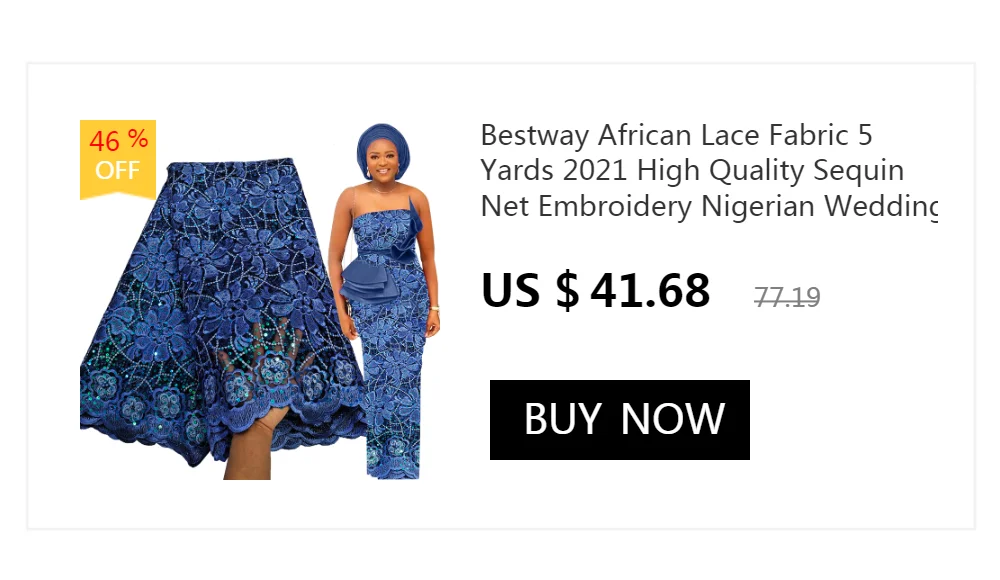Click the US $ 41.68 sale price
The image size is (1000, 580).
click(x=595, y=290)
